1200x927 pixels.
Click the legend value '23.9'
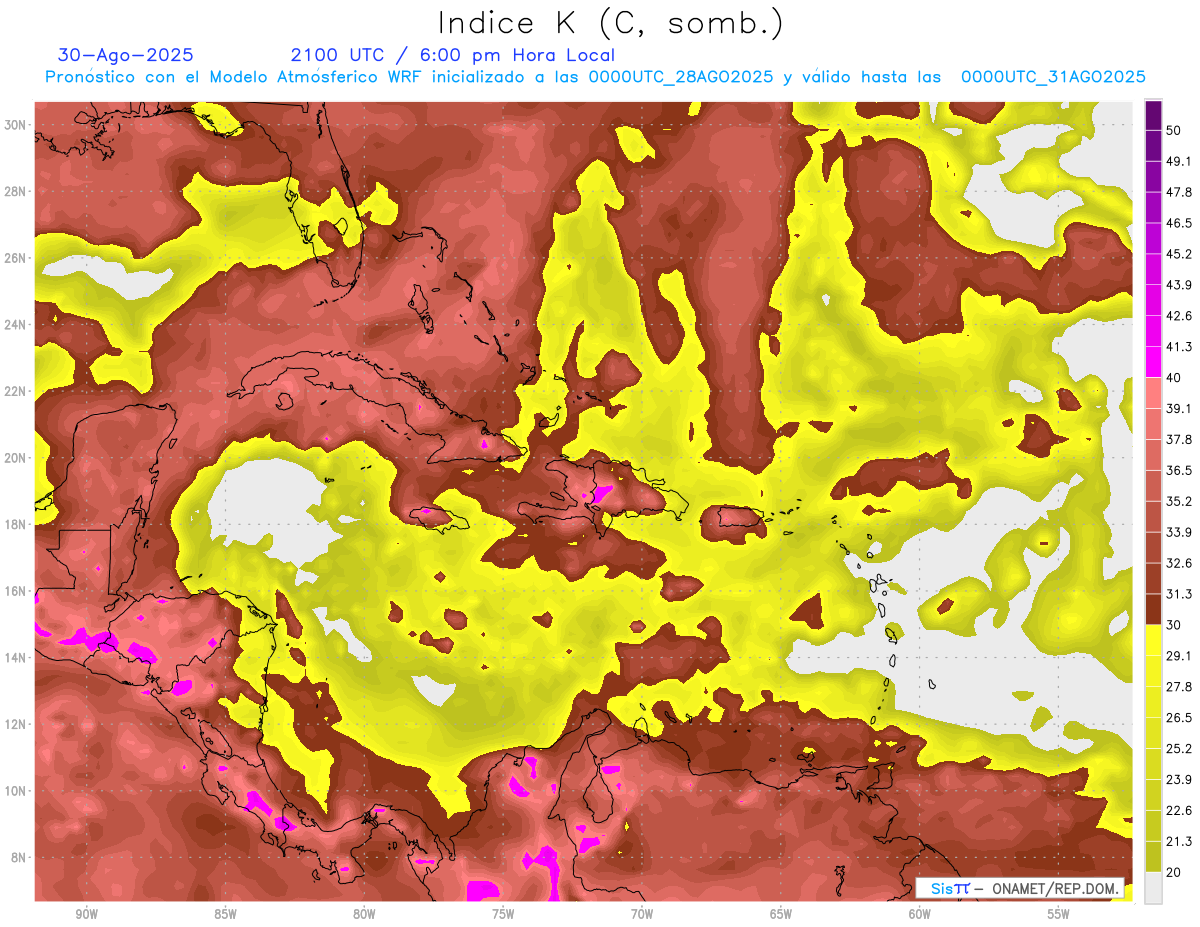click(1179, 780)
